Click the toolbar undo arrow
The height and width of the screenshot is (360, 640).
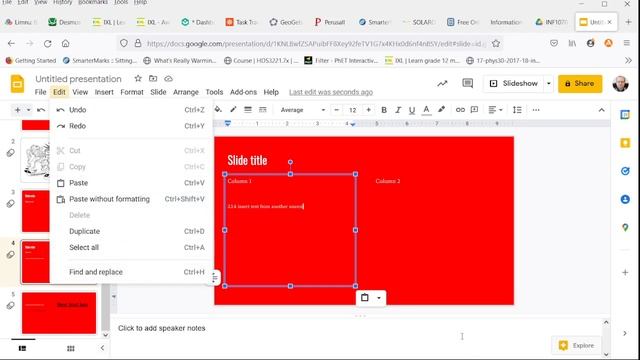click(41, 110)
